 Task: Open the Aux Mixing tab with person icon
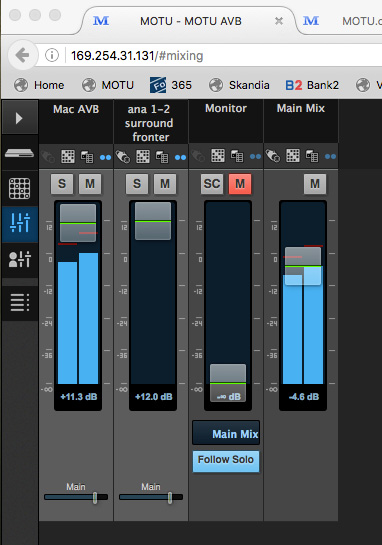coord(19,259)
